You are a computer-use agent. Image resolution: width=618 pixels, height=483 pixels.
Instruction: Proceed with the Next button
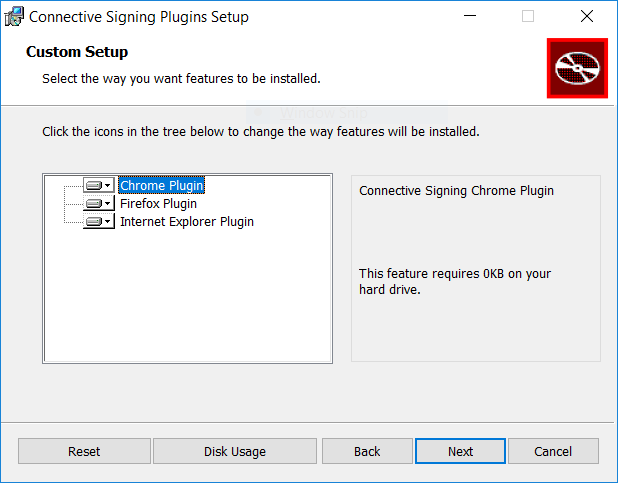point(460,451)
